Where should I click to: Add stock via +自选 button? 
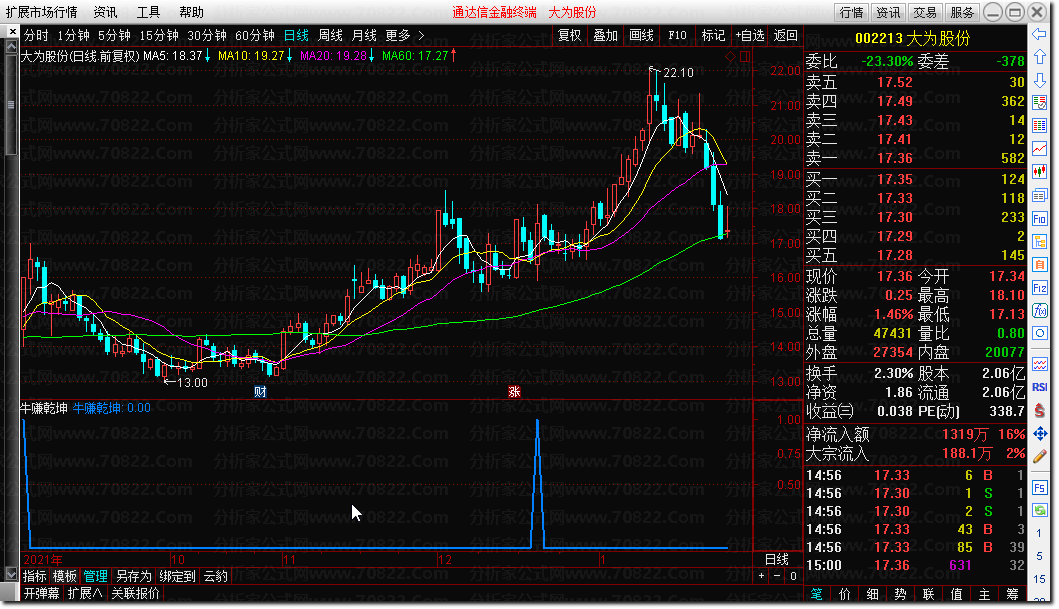[750, 35]
